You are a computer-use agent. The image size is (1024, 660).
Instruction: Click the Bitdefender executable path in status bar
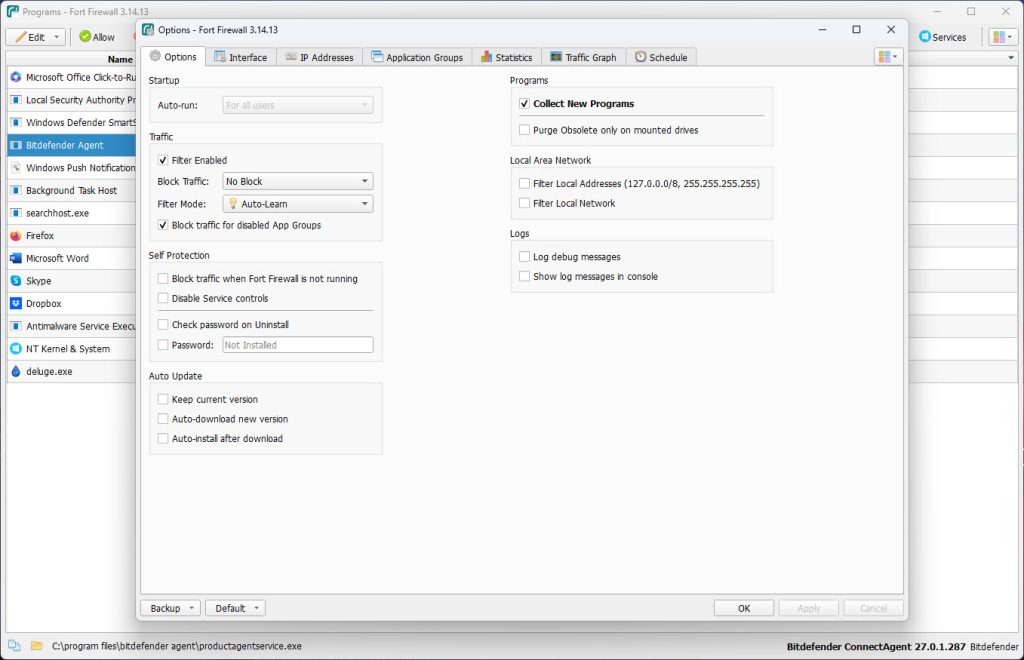177,646
